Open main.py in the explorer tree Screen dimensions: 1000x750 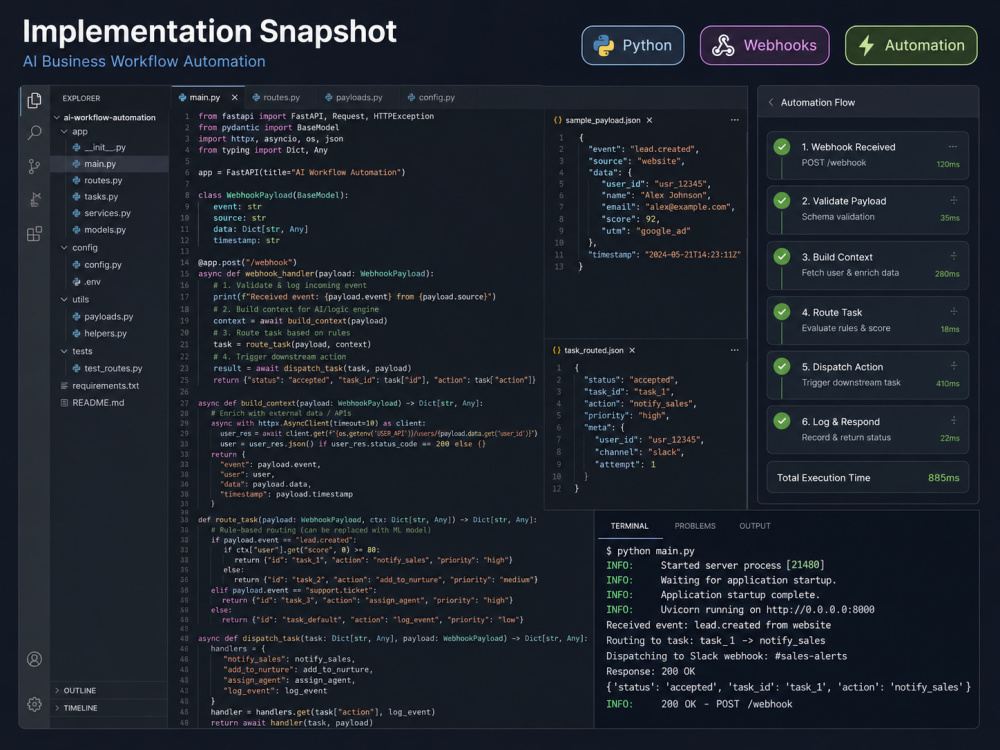[x=109, y=164]
